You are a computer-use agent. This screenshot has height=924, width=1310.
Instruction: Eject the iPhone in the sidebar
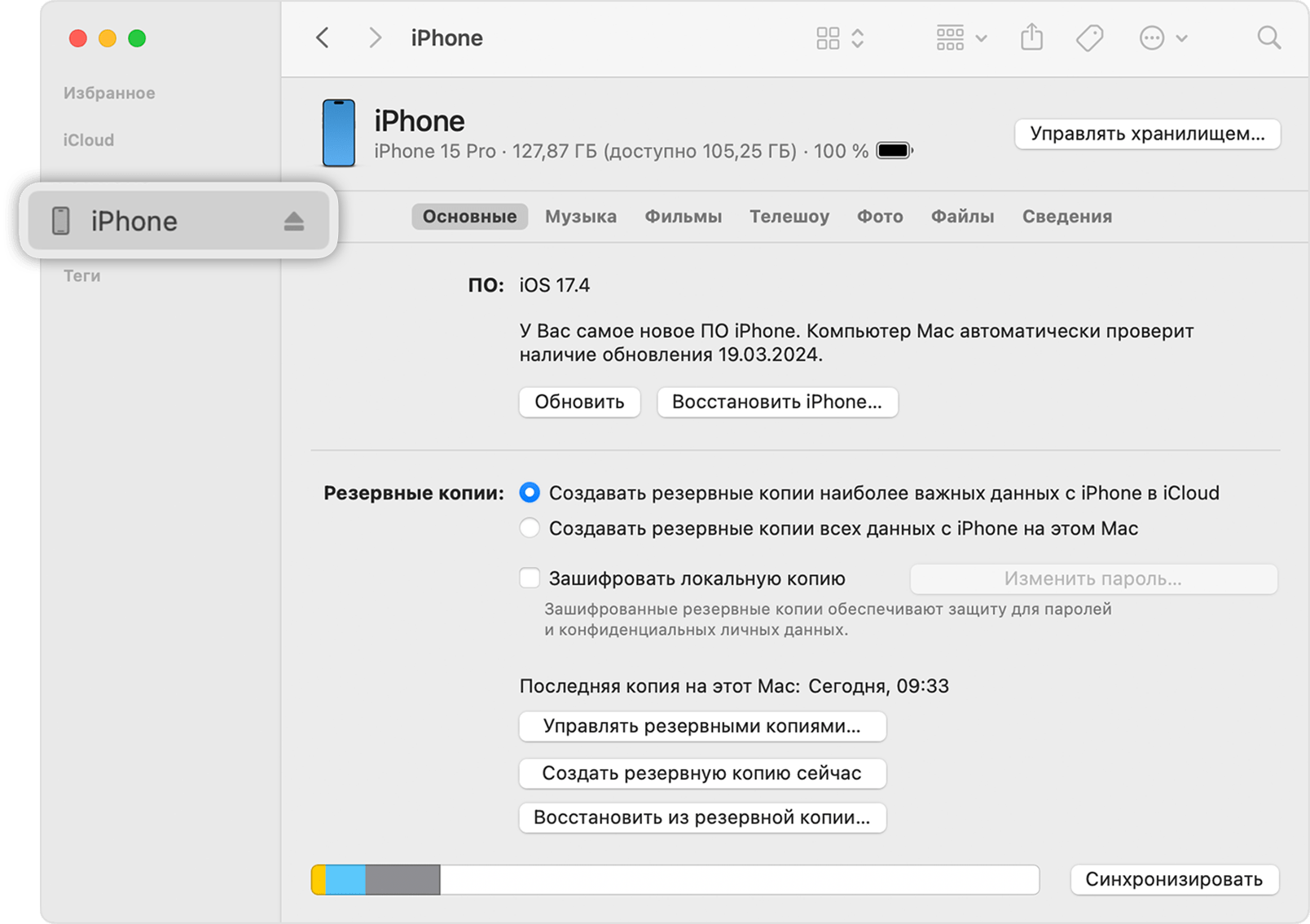[x=294, y=221]
